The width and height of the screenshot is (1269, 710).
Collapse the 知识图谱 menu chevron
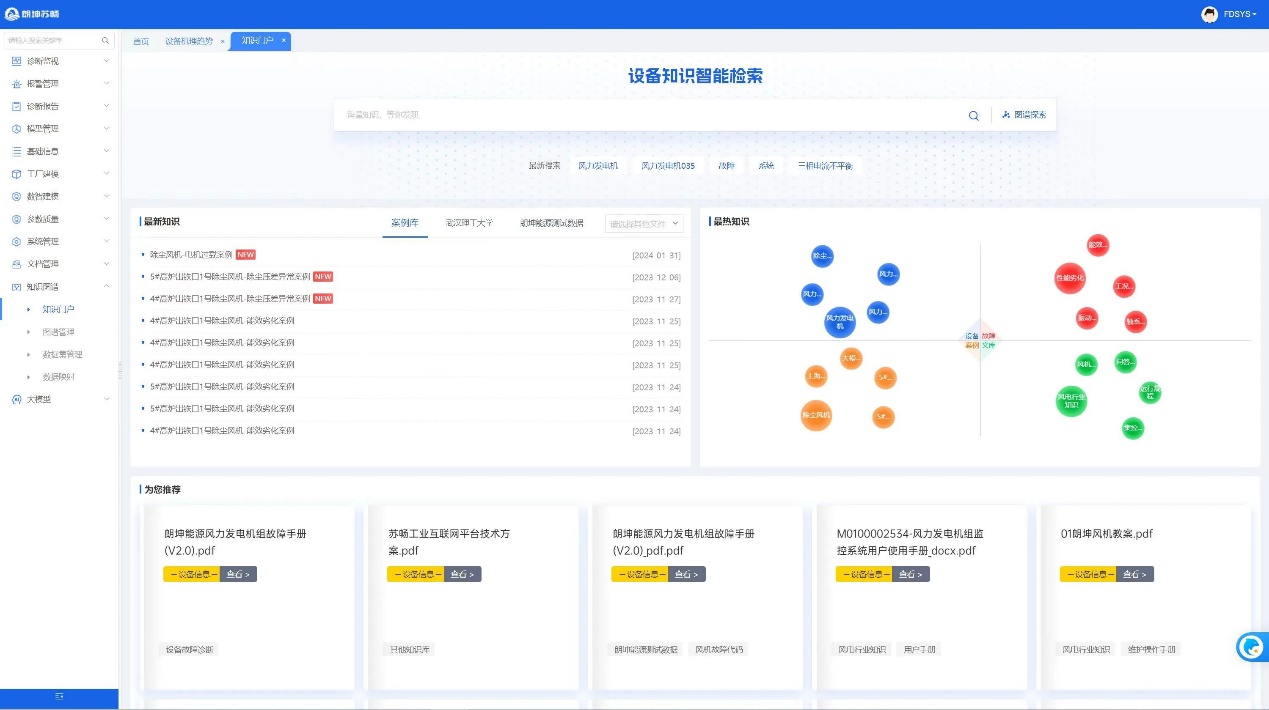point(106,287)
